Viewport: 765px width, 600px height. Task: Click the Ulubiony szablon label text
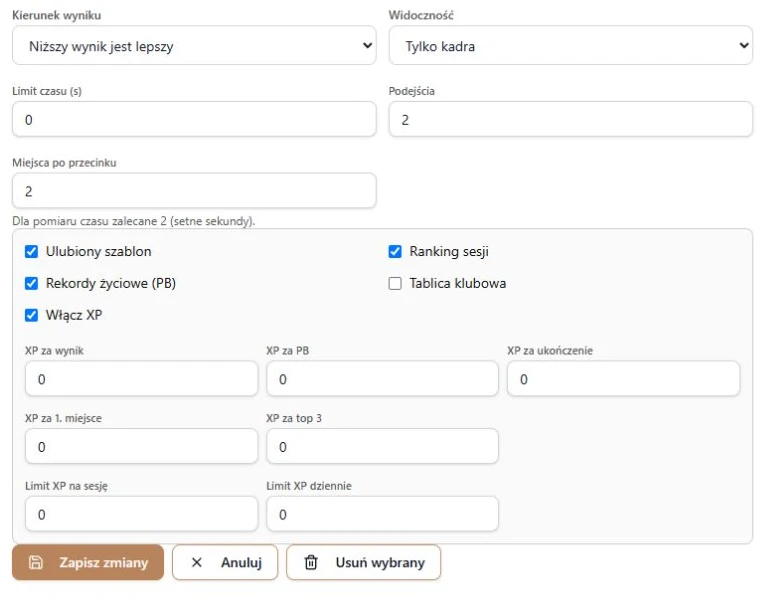point(99,252)
